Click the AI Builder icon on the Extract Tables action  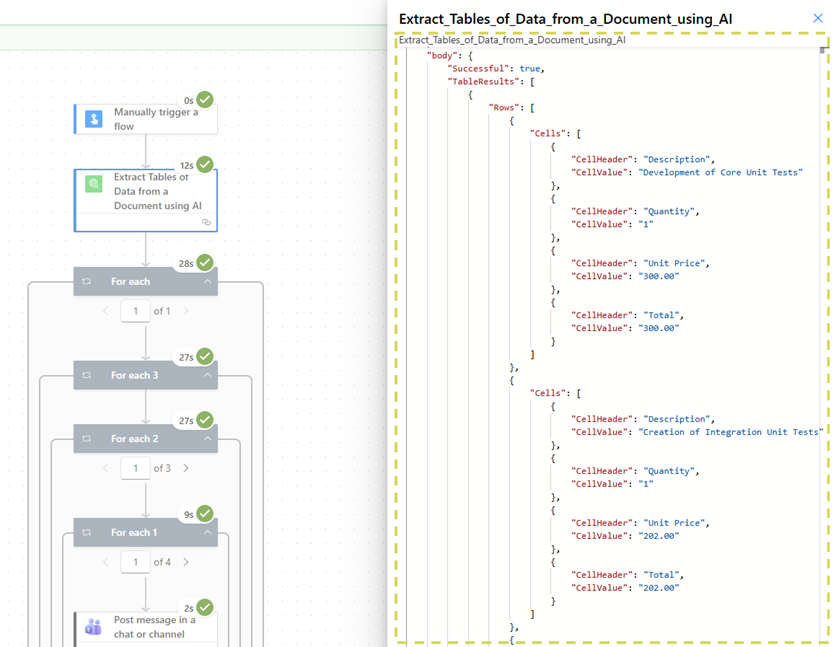click(92, 184)
